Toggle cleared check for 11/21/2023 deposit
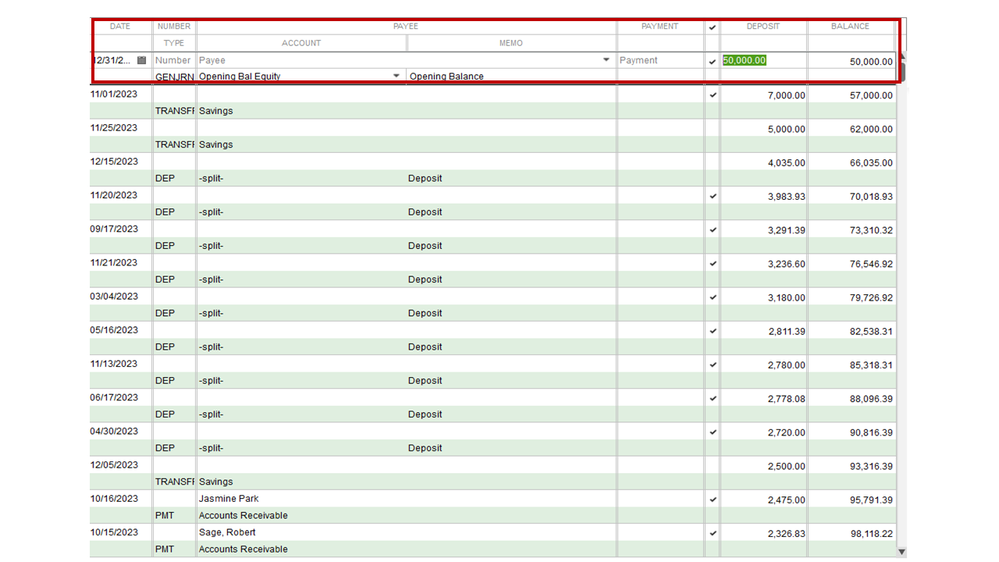 tap(712, 263)
